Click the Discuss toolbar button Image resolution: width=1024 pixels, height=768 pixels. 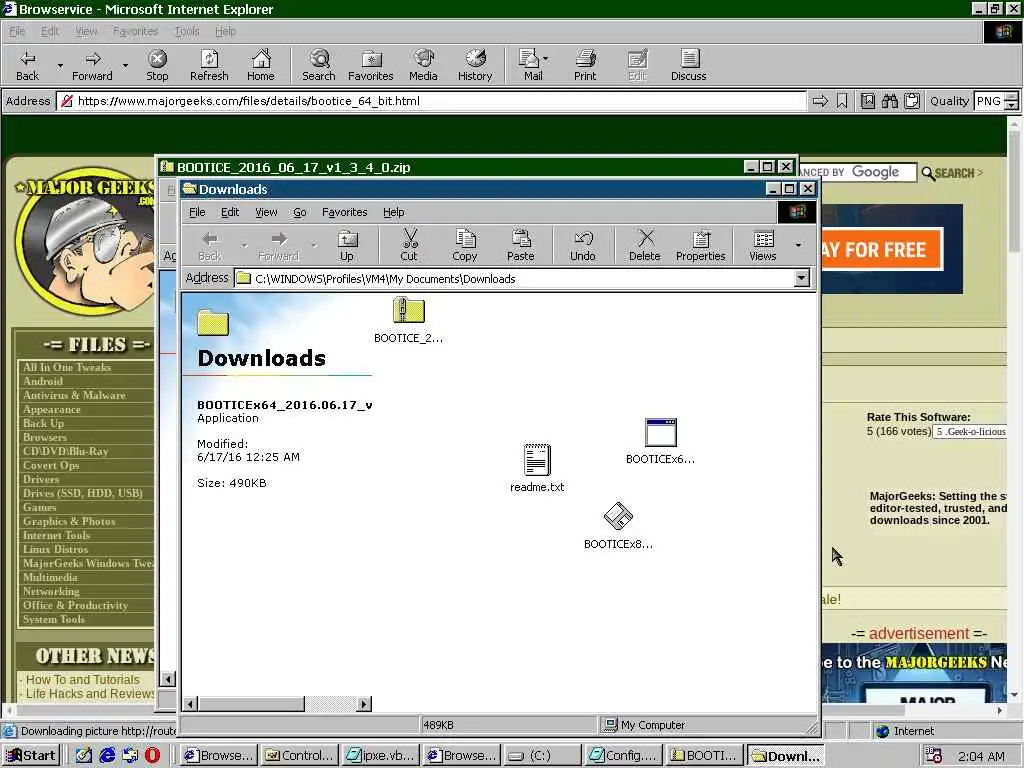(x=688, y=66)
